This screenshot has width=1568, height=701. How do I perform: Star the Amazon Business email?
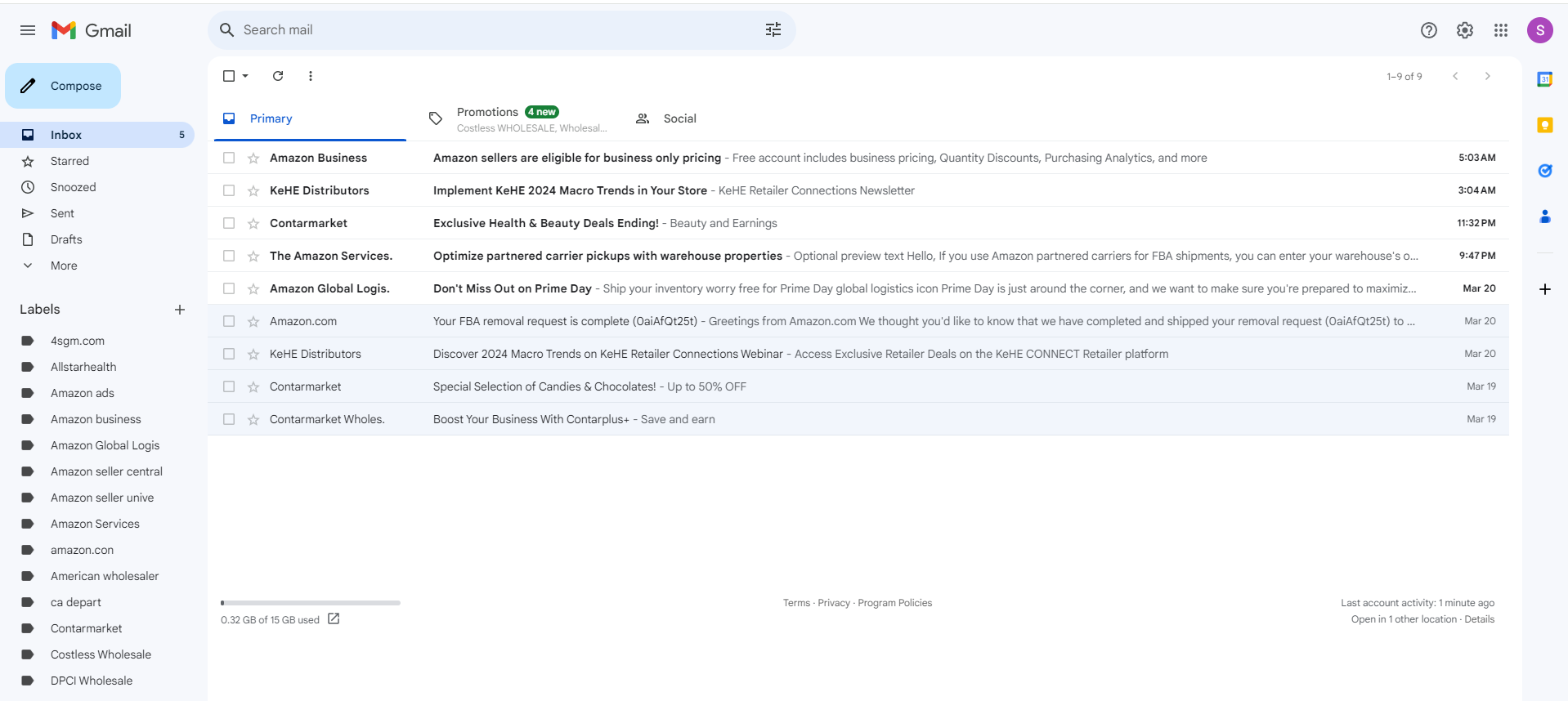pyautogui.click(x=253, y=158)
